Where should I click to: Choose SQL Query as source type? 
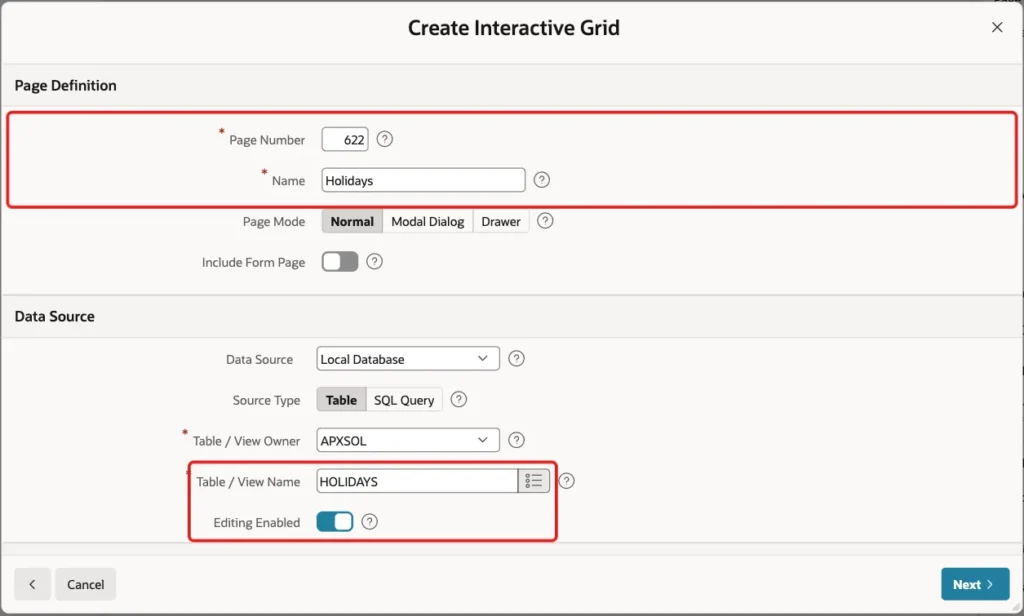tap(404, 400)
